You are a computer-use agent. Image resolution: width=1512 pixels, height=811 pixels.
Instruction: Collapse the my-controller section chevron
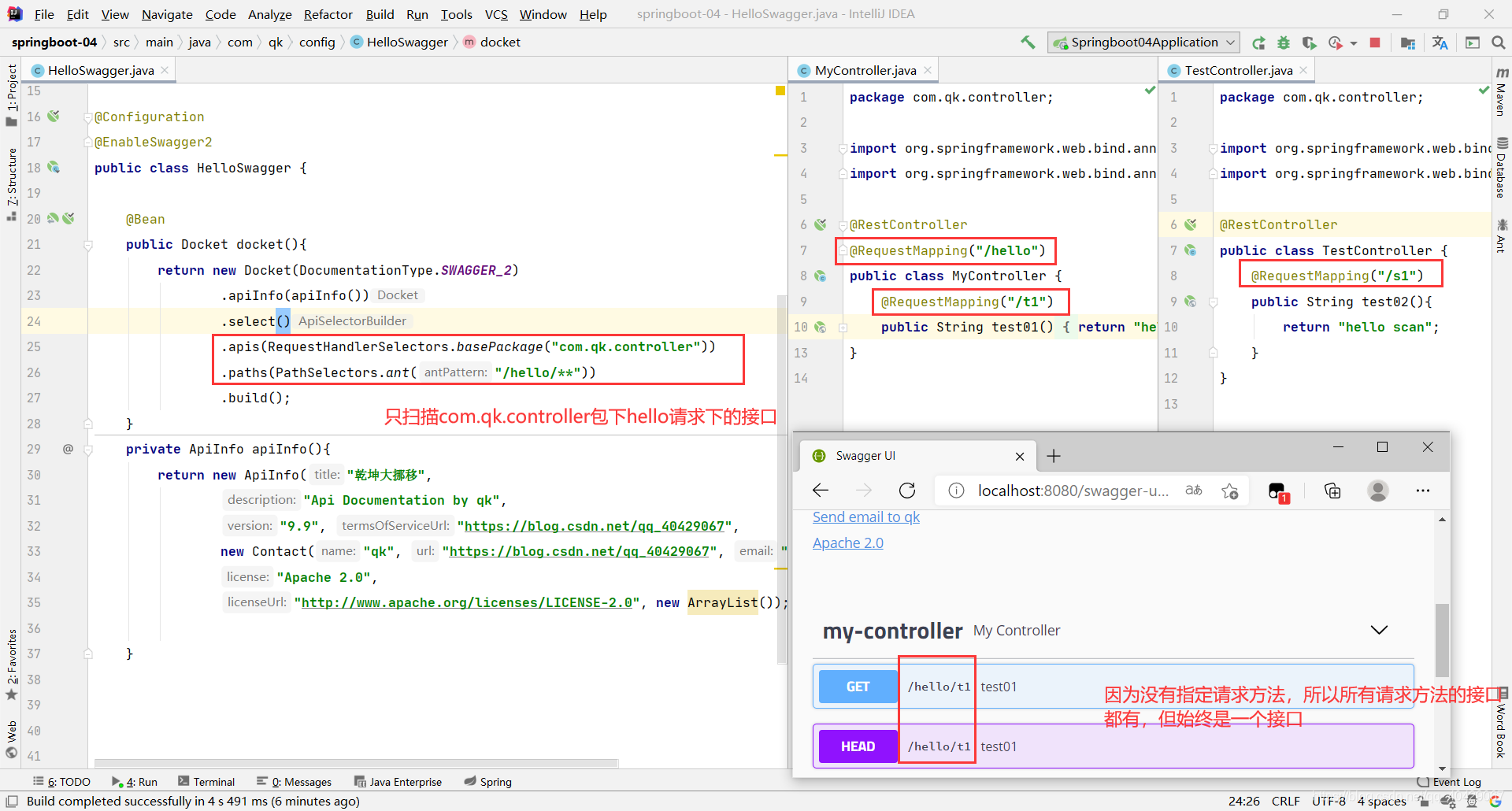pos(1379,630)
